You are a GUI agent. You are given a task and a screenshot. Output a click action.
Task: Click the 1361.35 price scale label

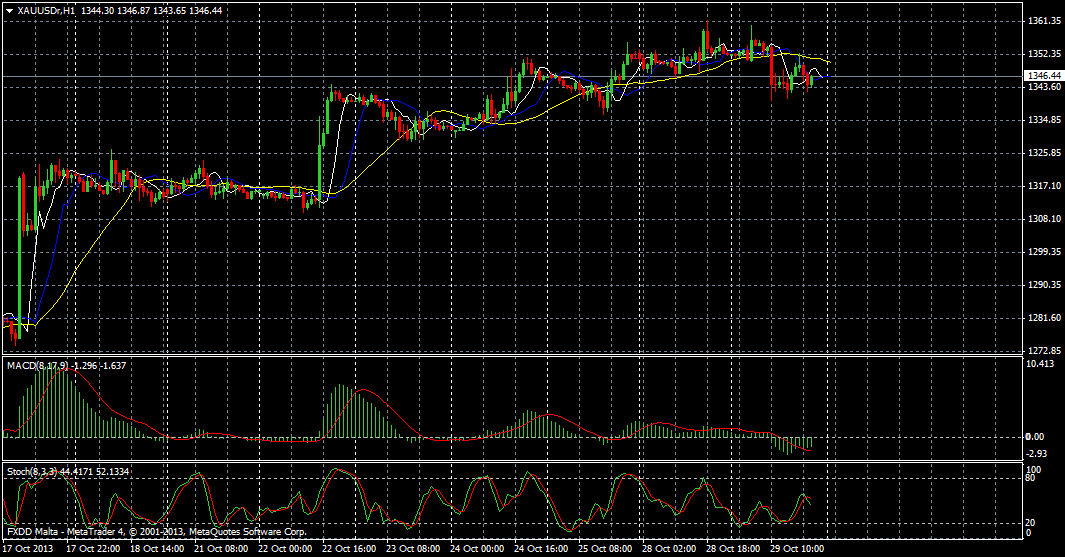[x=1043, y=21]
